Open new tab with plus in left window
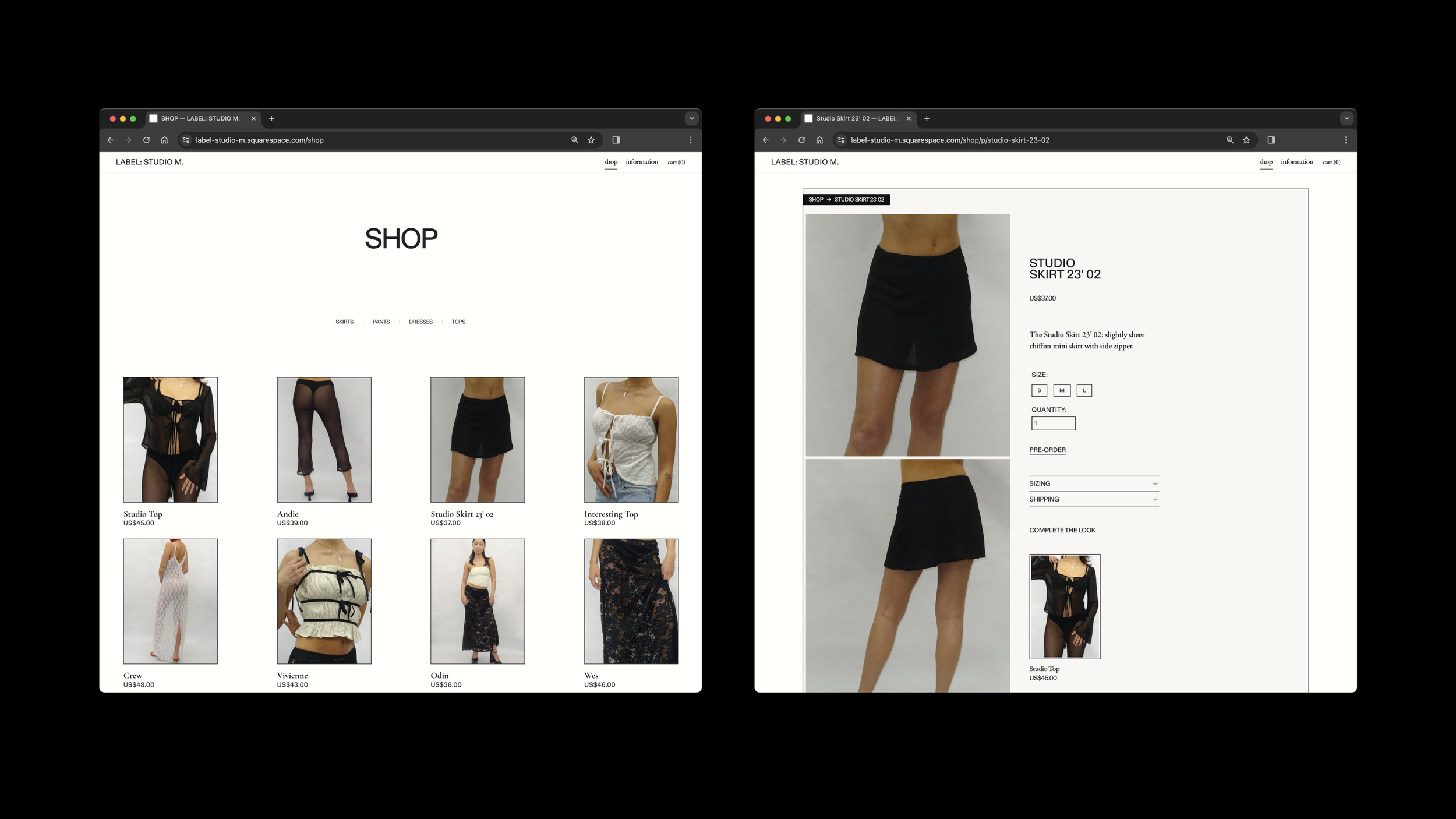The height and width of the screenshot is (819, 1456). pyautogui.click(x=271, y=118)
